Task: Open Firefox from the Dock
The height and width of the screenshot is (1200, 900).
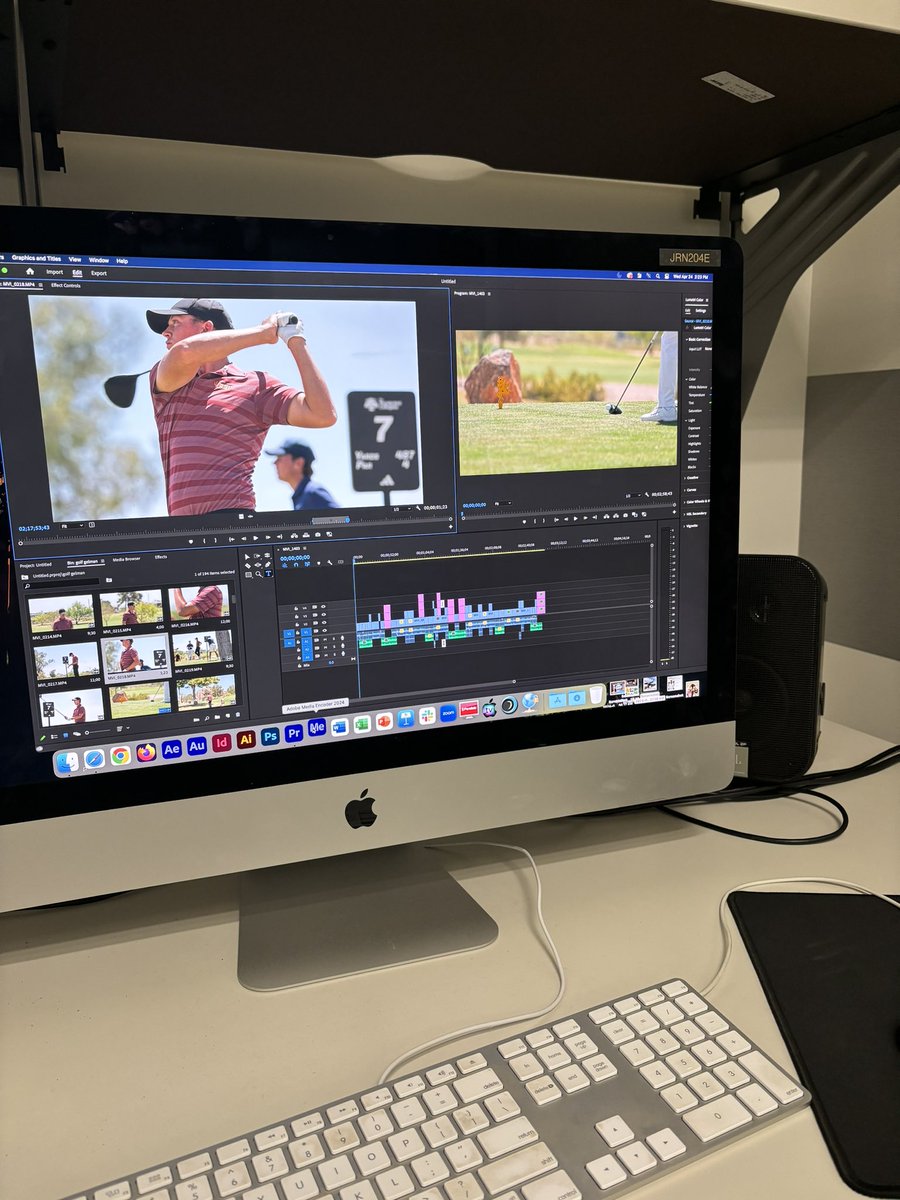Action: 146,752
